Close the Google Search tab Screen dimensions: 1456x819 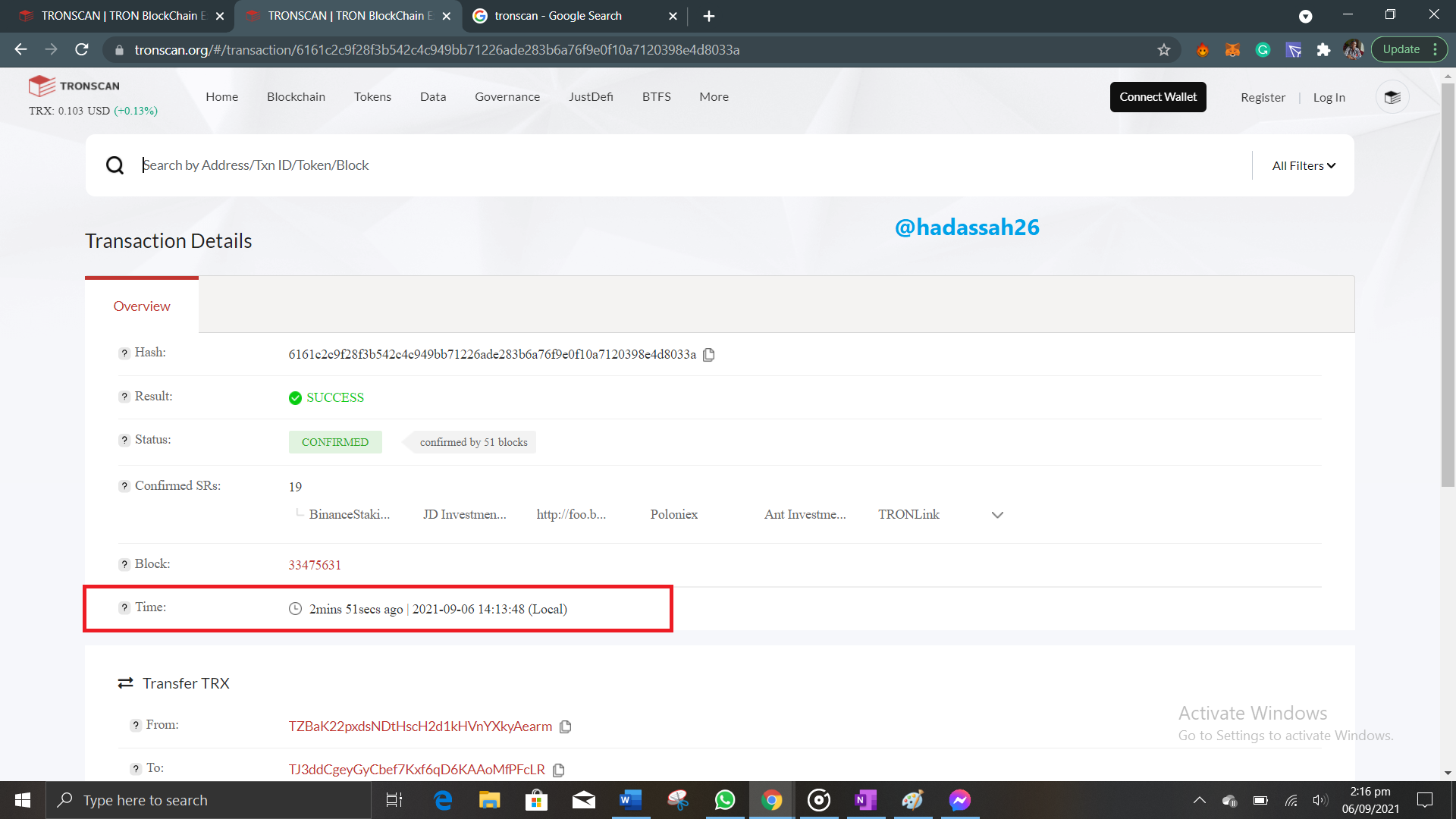[673, 16]
